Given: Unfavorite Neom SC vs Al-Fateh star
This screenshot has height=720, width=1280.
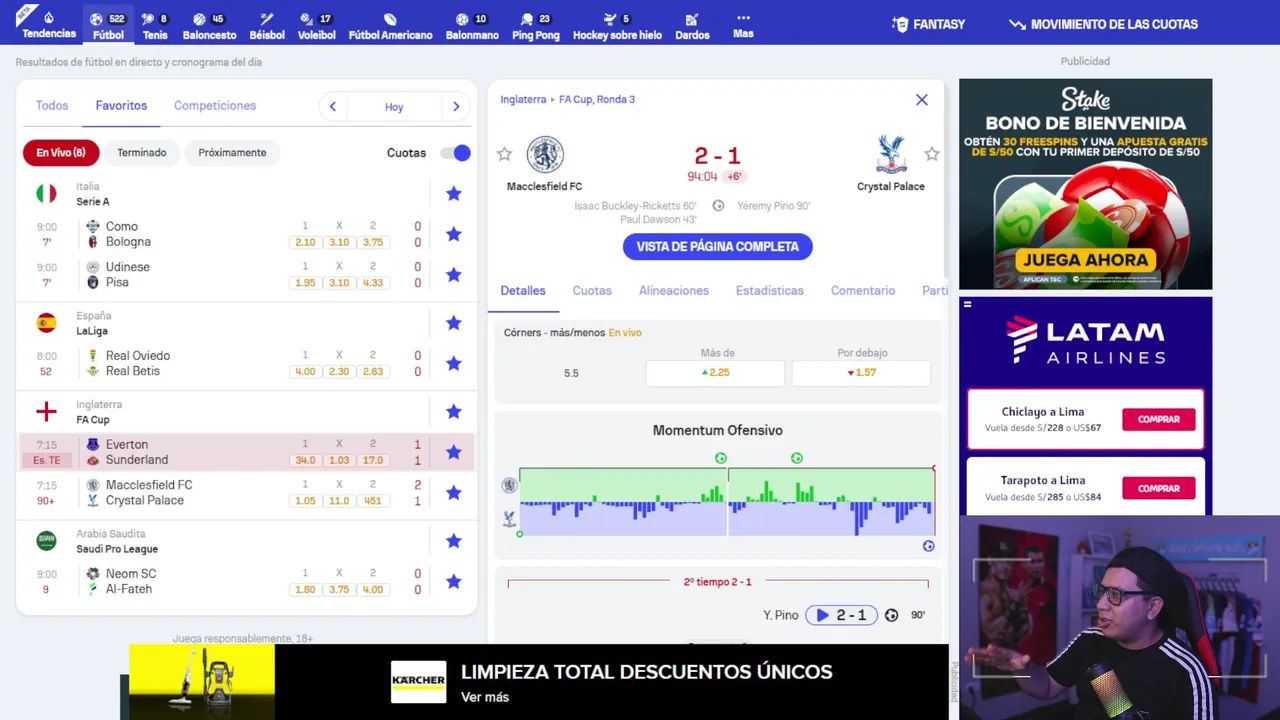Looking at the screenshot, I should point(453,581).
